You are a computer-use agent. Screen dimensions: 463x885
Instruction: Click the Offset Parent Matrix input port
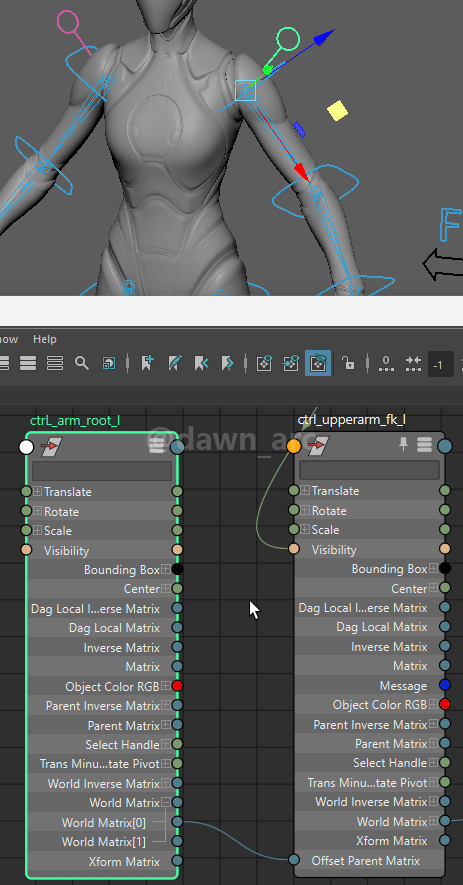(x=294, y=860)
